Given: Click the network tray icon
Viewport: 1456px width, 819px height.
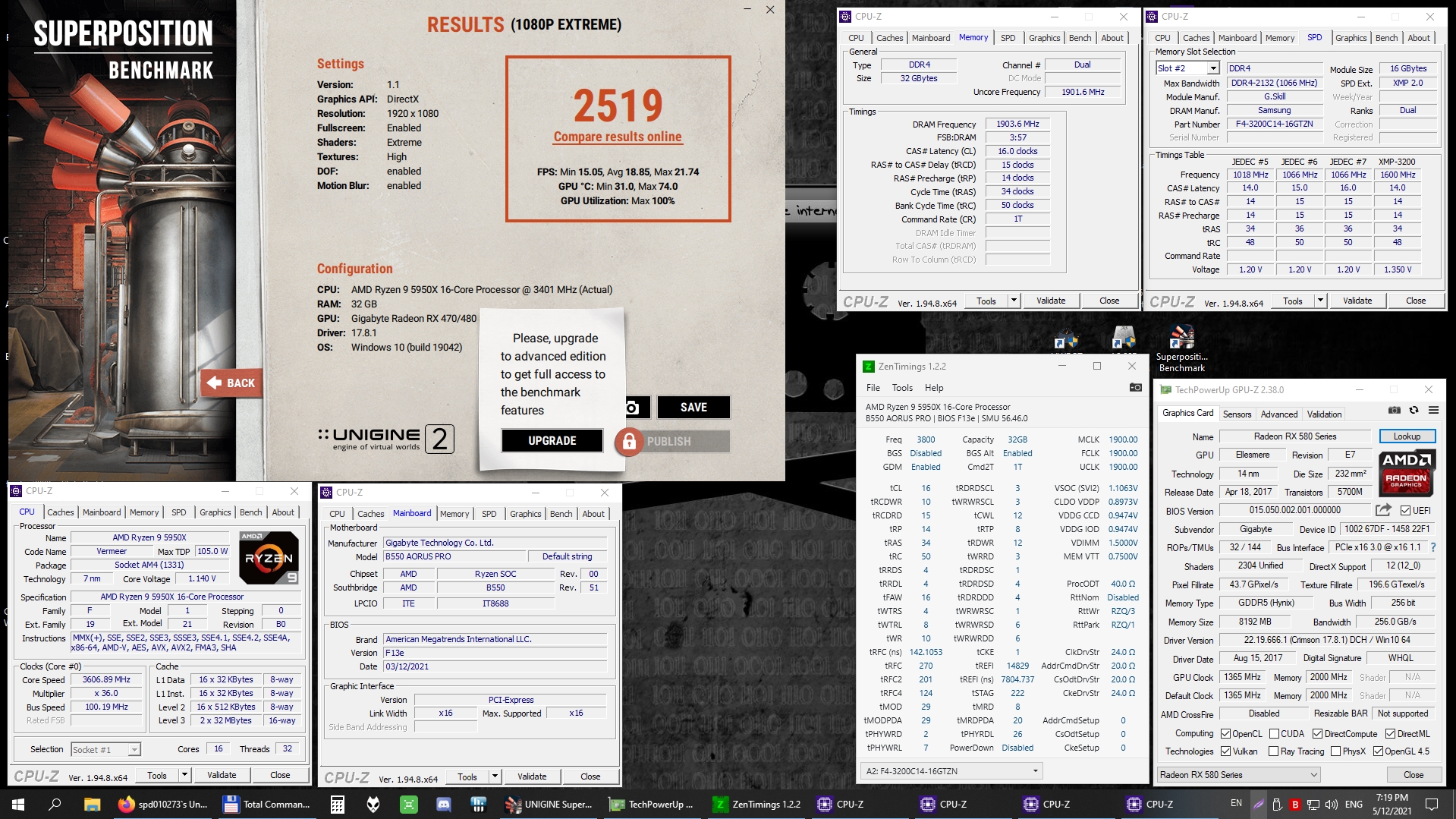Looking at the screenshot, I should pos(1314,804).
